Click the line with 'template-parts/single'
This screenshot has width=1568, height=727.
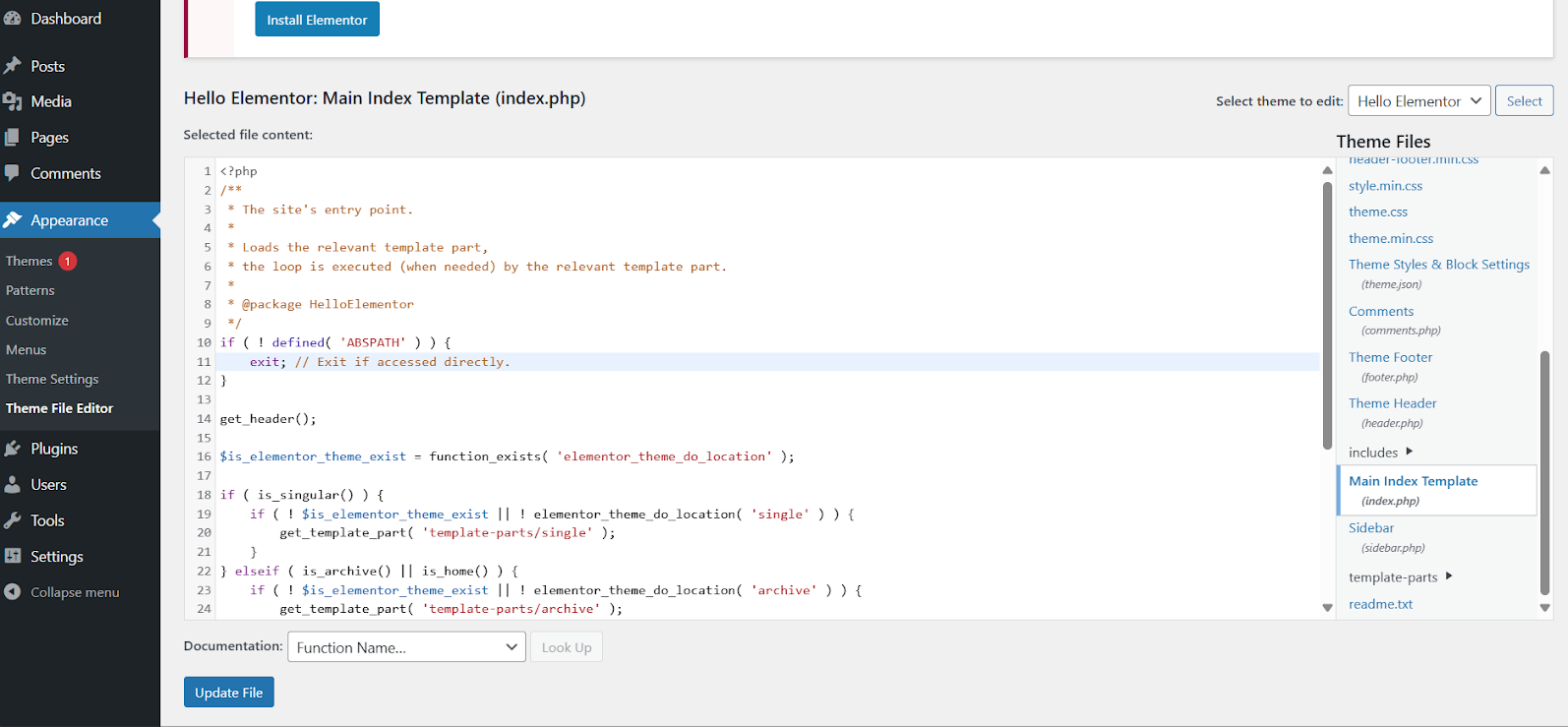448,533
